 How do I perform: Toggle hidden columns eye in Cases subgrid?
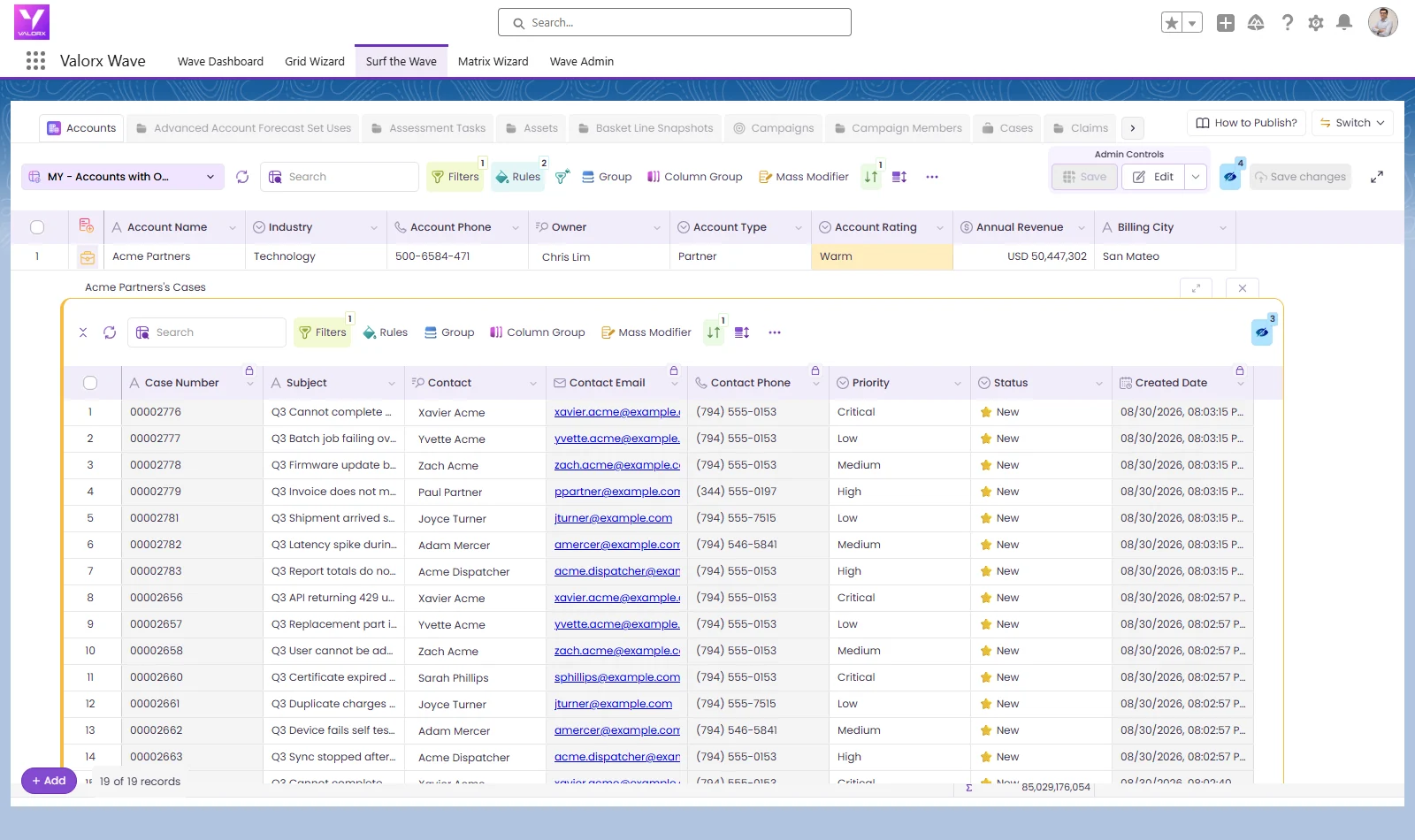coord(1262,332)
